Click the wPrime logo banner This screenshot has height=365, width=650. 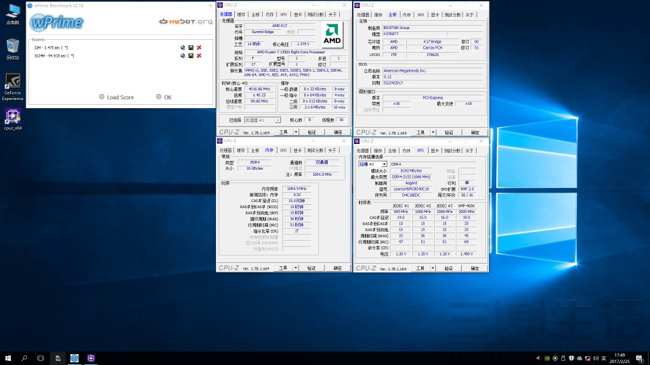[57, 22]
